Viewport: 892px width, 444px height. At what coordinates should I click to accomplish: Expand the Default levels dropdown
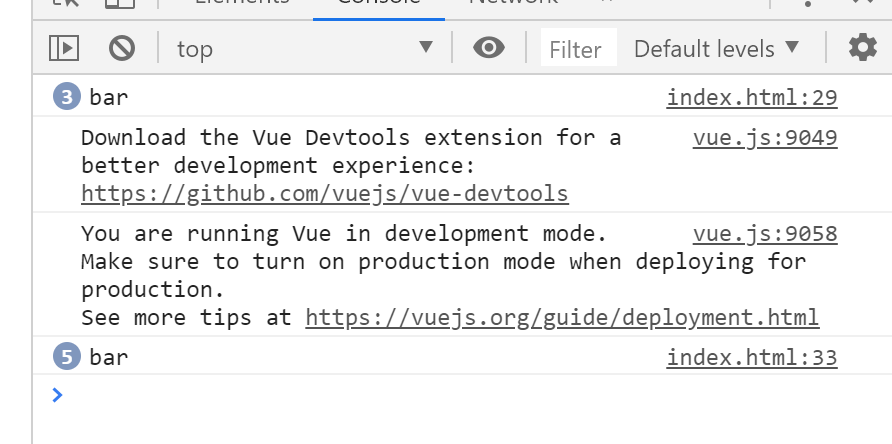click(717, 48)
